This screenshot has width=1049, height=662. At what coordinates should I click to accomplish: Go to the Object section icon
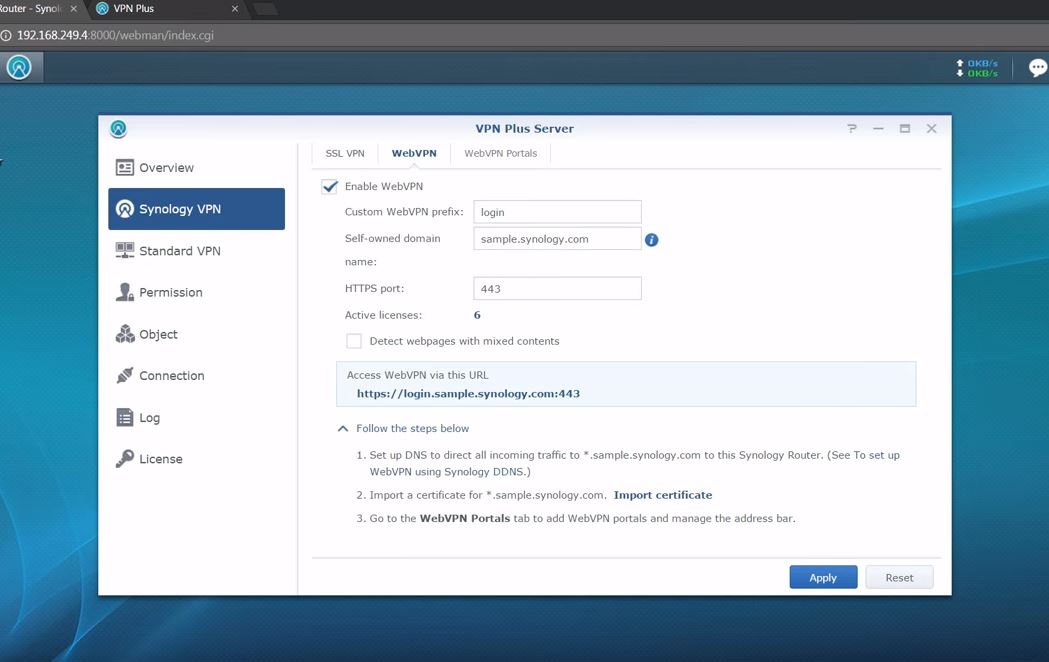click(125, 334)
